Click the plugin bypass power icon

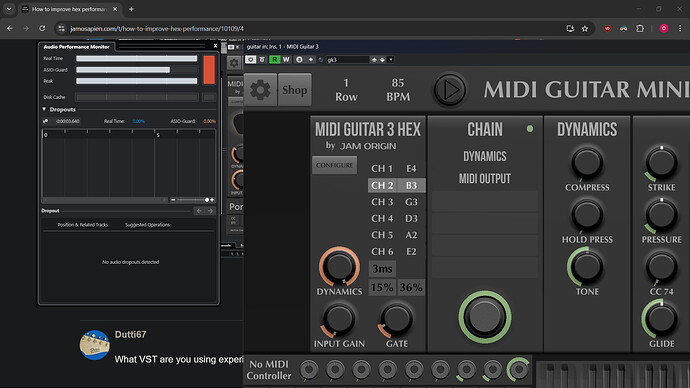pyautogui.click(x=250, y=59)
